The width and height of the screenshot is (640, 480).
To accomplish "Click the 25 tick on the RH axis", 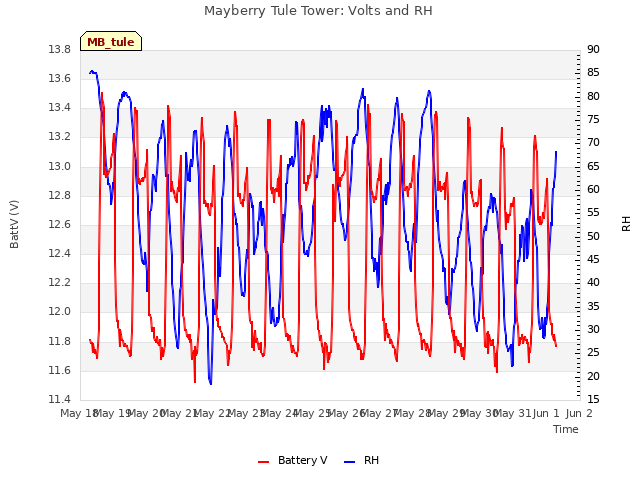I will (x=593, y=353).
